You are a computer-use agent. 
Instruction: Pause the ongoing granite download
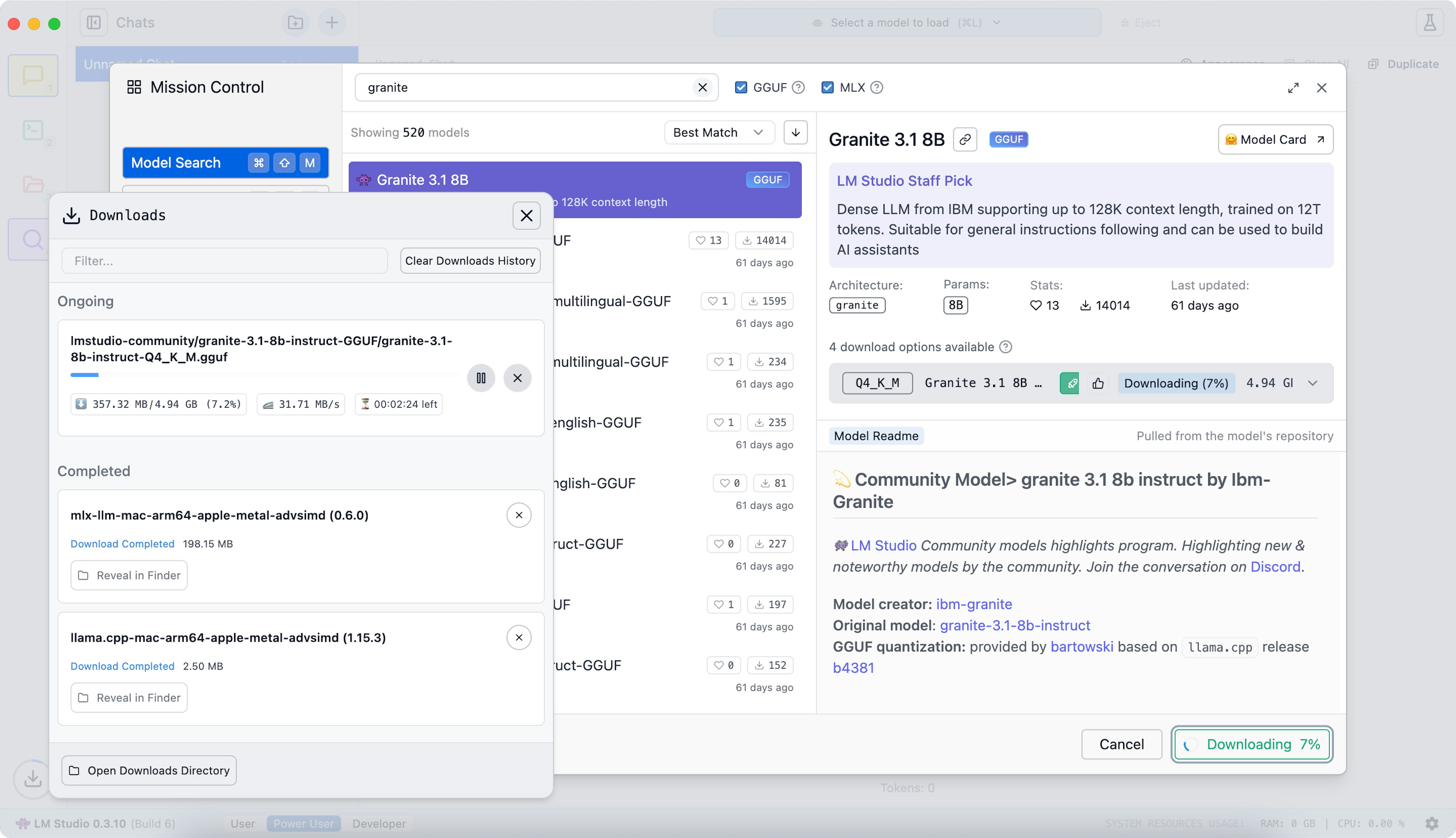tap(480, 378)
